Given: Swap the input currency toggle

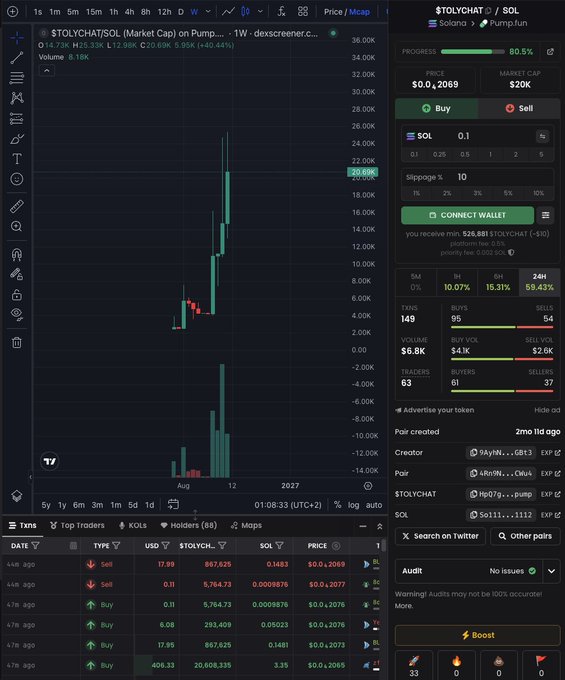Looking at the screenshot, I should click(x=542, y=136).
